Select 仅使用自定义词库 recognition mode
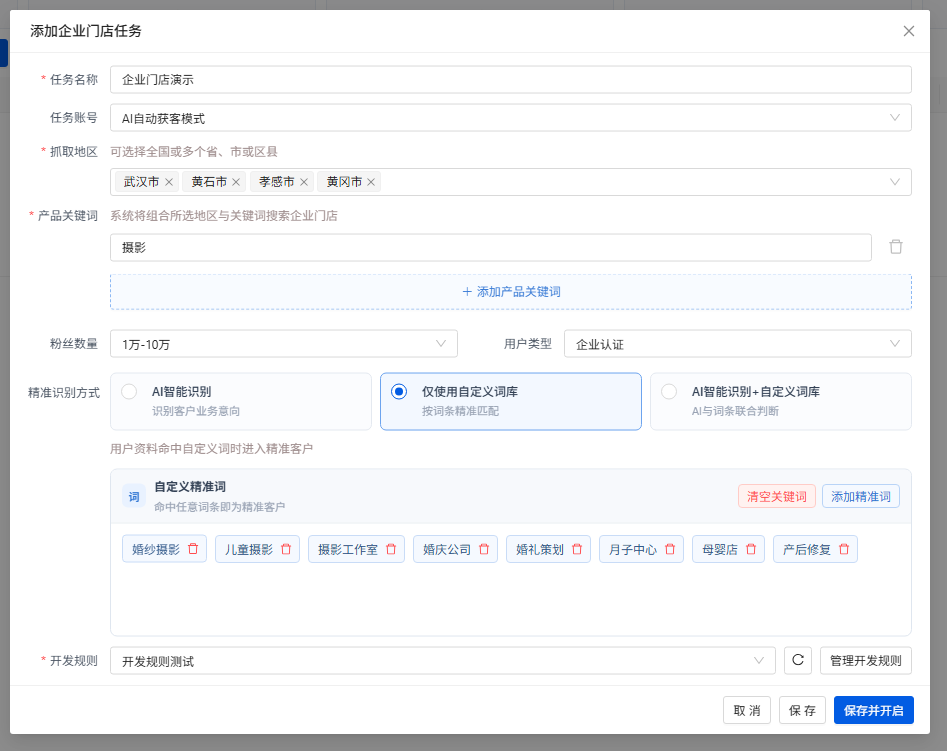 click(x=510, y=401)
